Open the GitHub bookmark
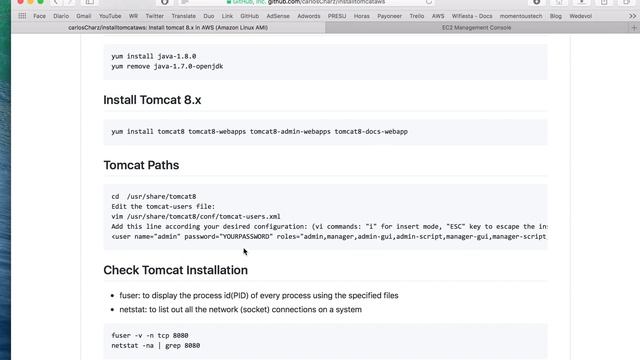The width and height of the screenshot is (640, 360). point(249,16)
